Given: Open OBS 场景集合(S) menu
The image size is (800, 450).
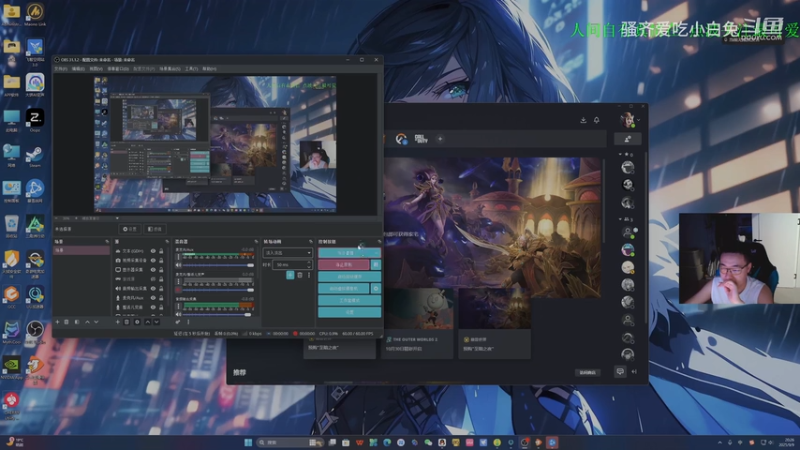Looking at the screenshot, I should pyautogui.click(x=170, y=68).
